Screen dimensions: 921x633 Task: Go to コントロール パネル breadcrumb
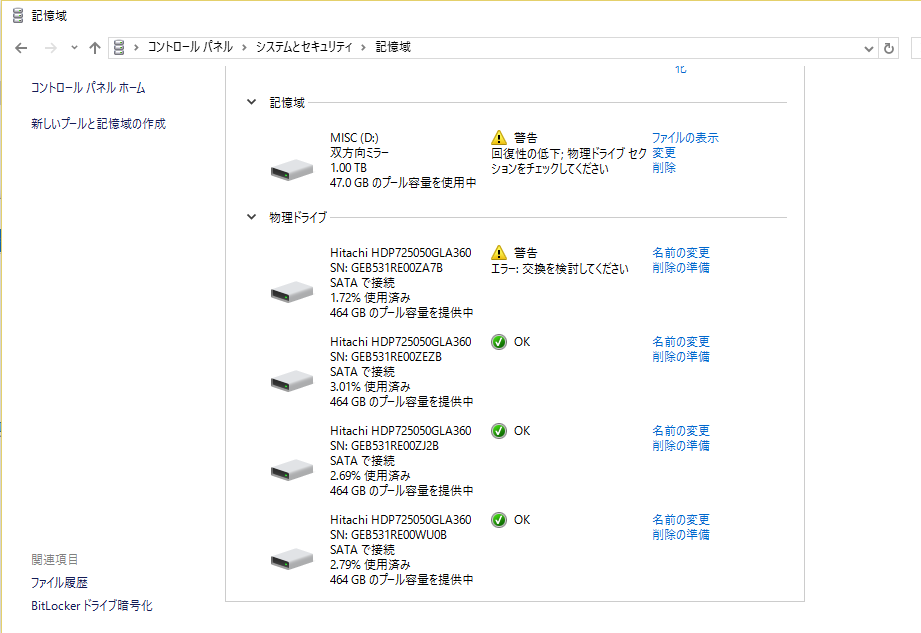click(190, 47)
